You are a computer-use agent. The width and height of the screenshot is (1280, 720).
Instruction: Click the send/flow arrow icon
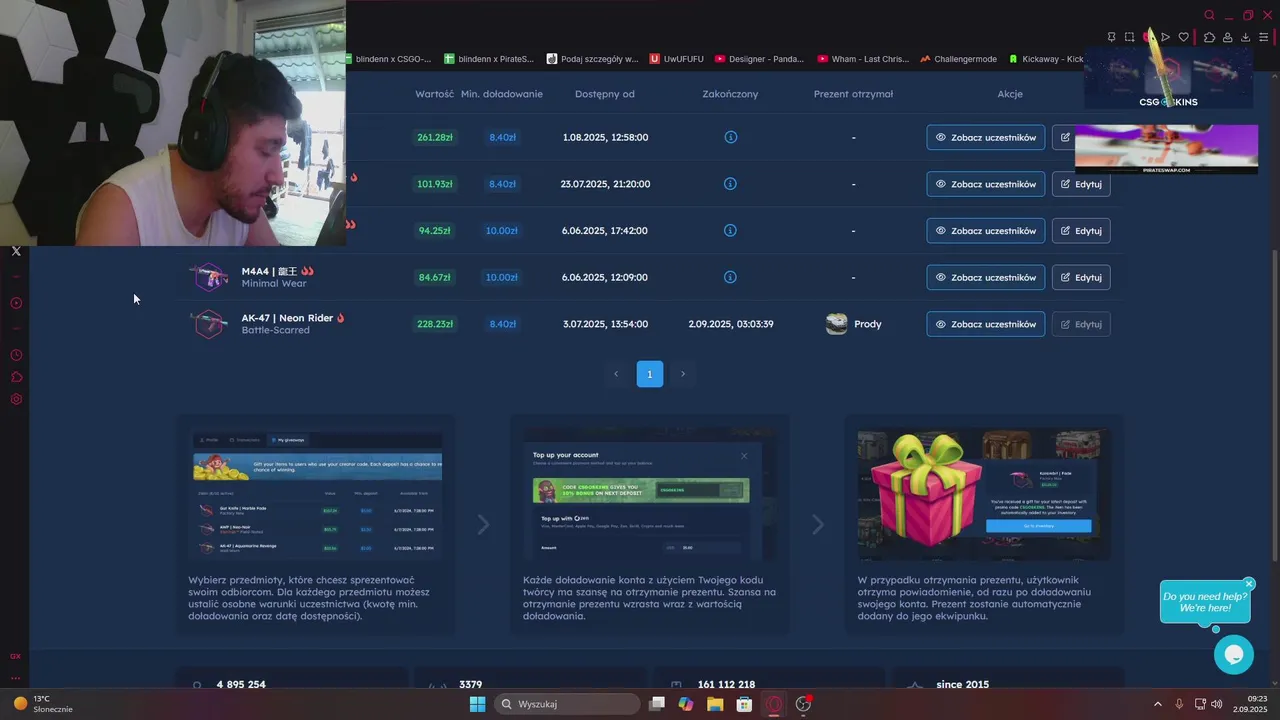[1165, 37]
